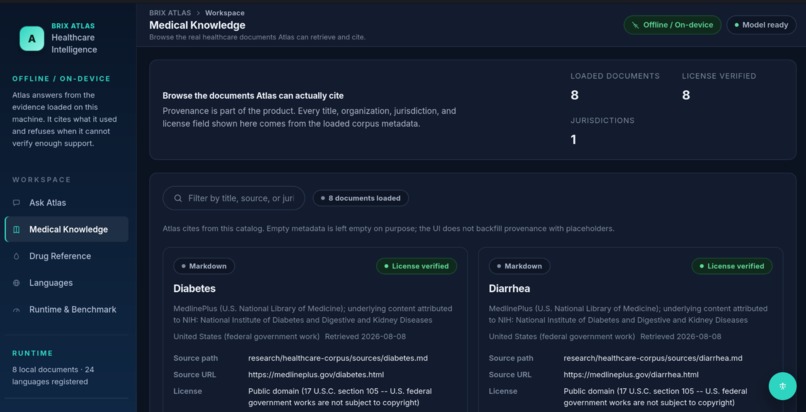Open Drug Reference in the sidebar
Viewport: 806px width, 412px height.
click(66, 256)
